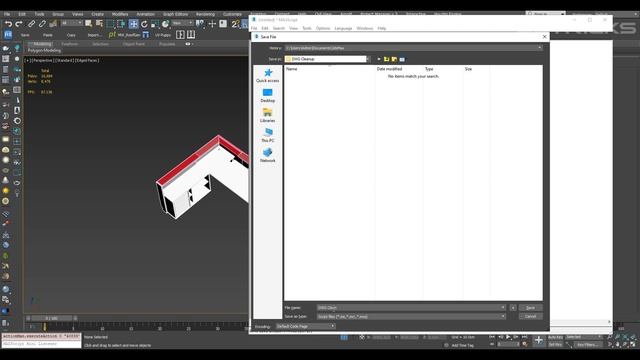Expand the History path dropdown
Screen dimensions: 640x360
540,48
